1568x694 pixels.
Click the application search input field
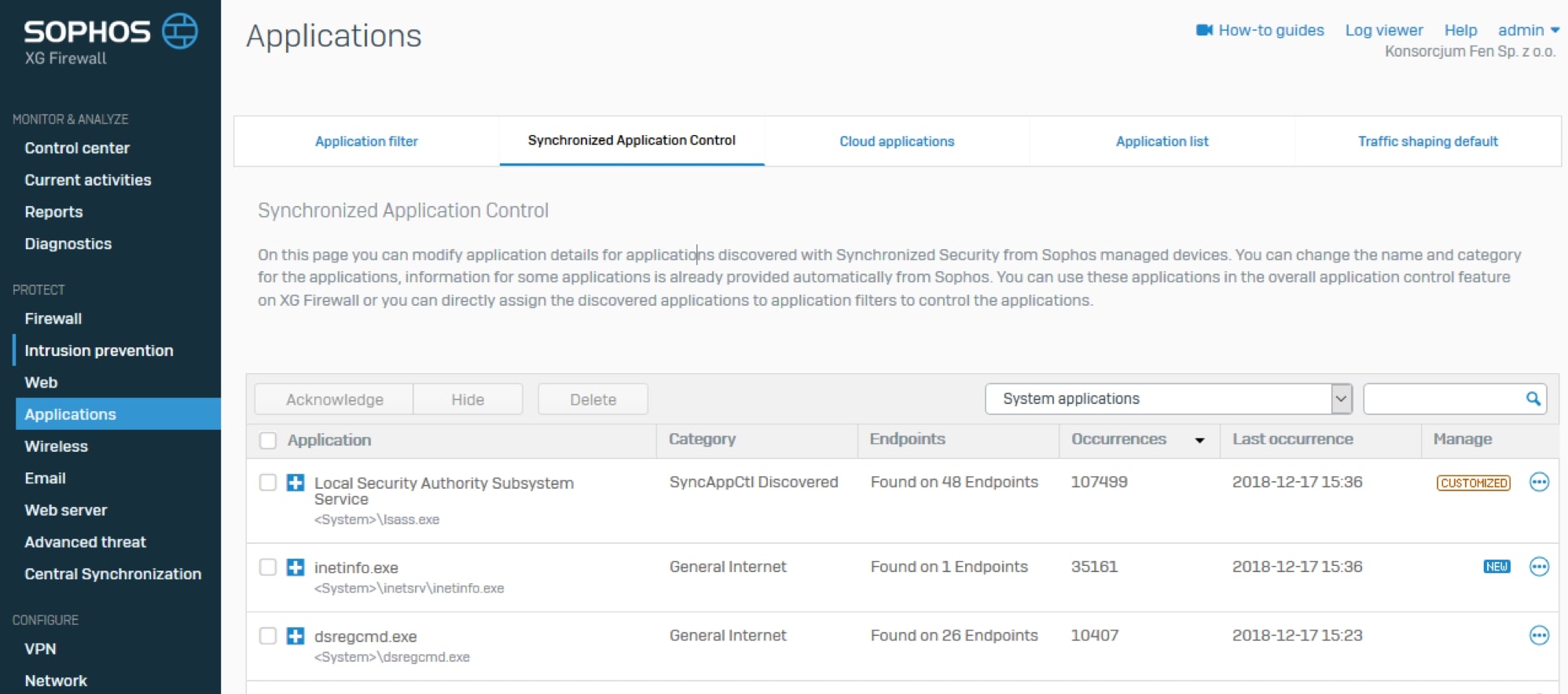[x=1443, y=398]
